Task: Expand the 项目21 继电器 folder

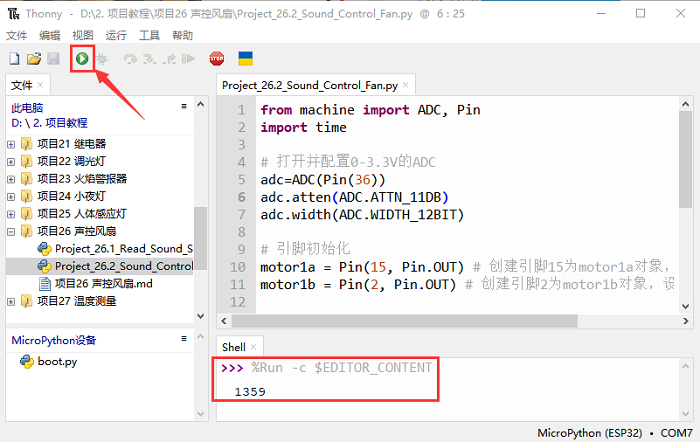Action: pos(11,144)
